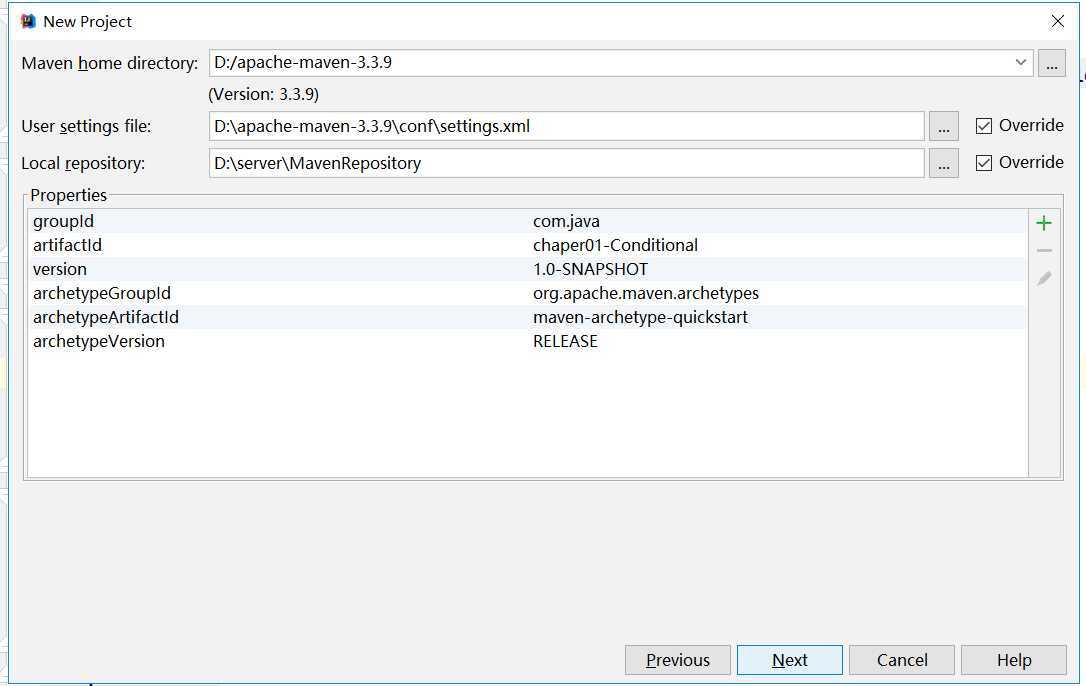The width and height of the screenshot is (1086, 686).
Task: Click the value chaper01-Conditional
Action: (x=616, y=245)
